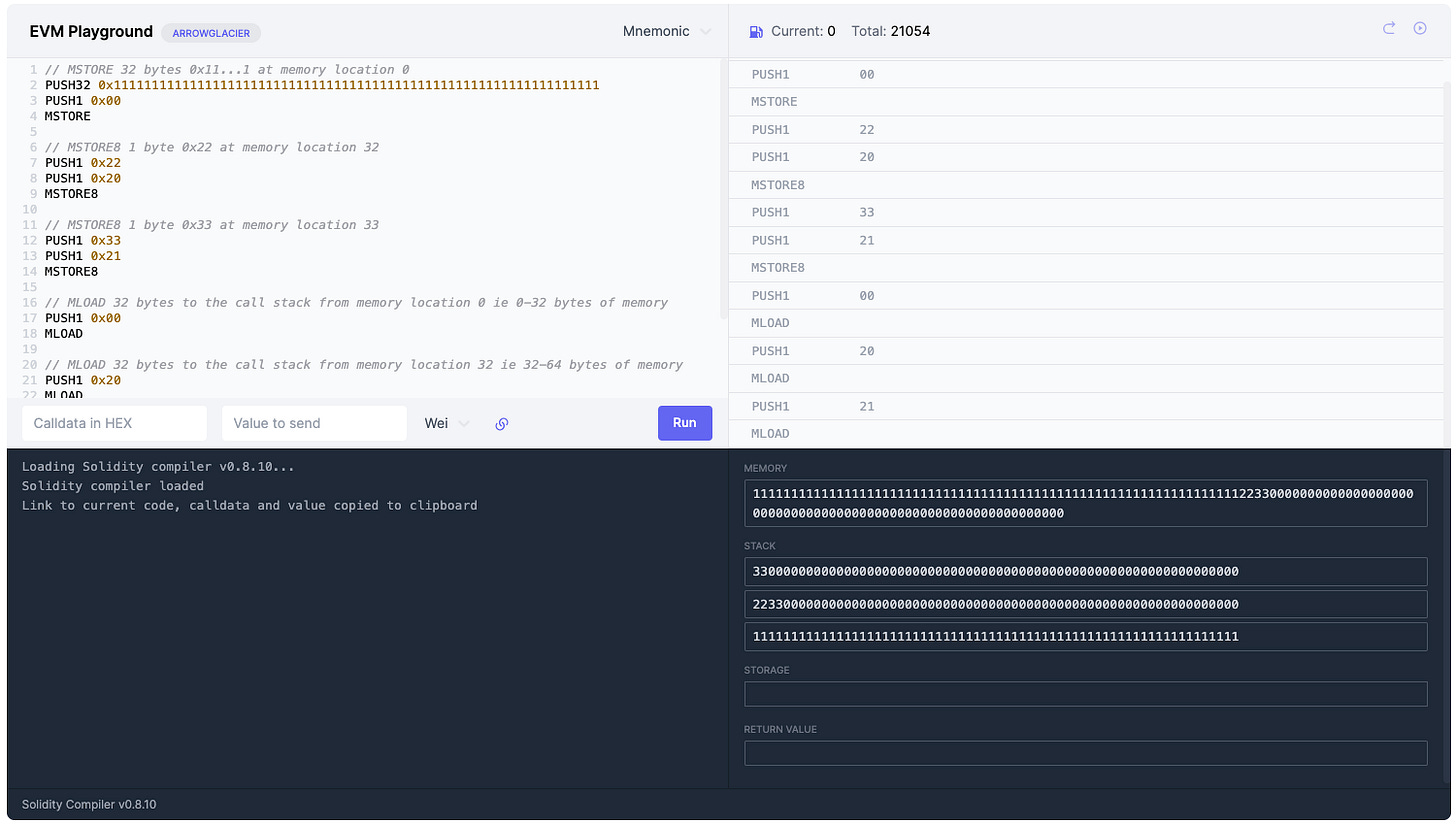
Task: Select the top stack value starting with 33
Action: (1086, 571)
